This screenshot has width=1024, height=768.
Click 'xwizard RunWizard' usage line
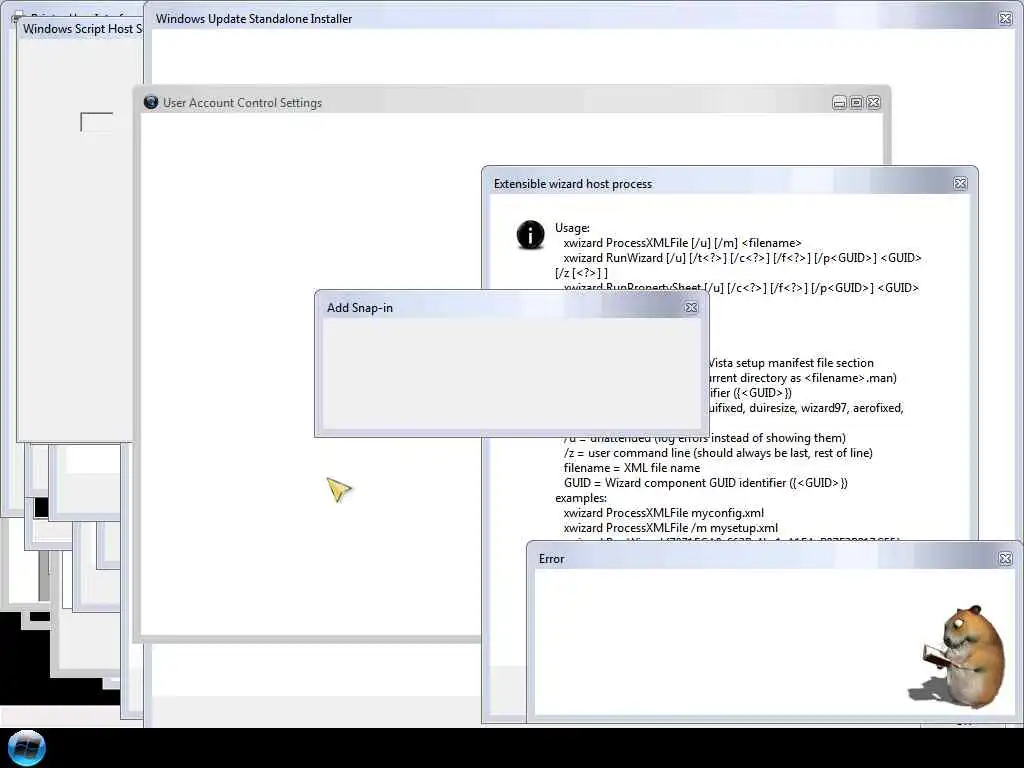[742, 258]
